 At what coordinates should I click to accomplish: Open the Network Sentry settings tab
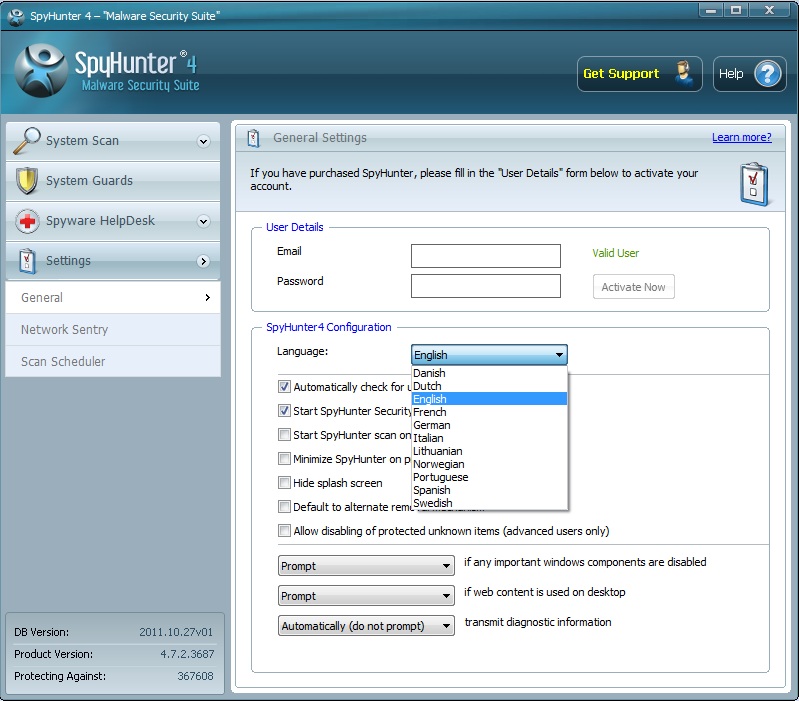tap(64, 330)
